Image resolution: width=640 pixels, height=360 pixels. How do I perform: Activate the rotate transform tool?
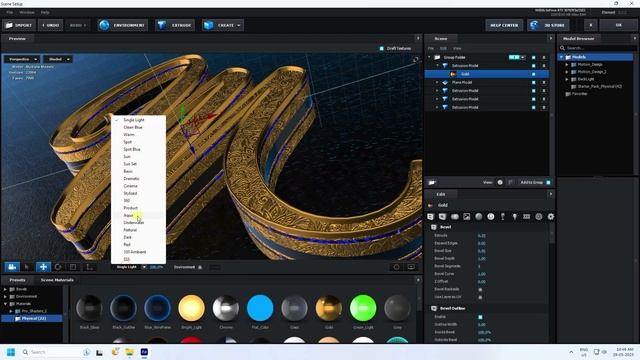pyautogui.click(x=58, y=267)
